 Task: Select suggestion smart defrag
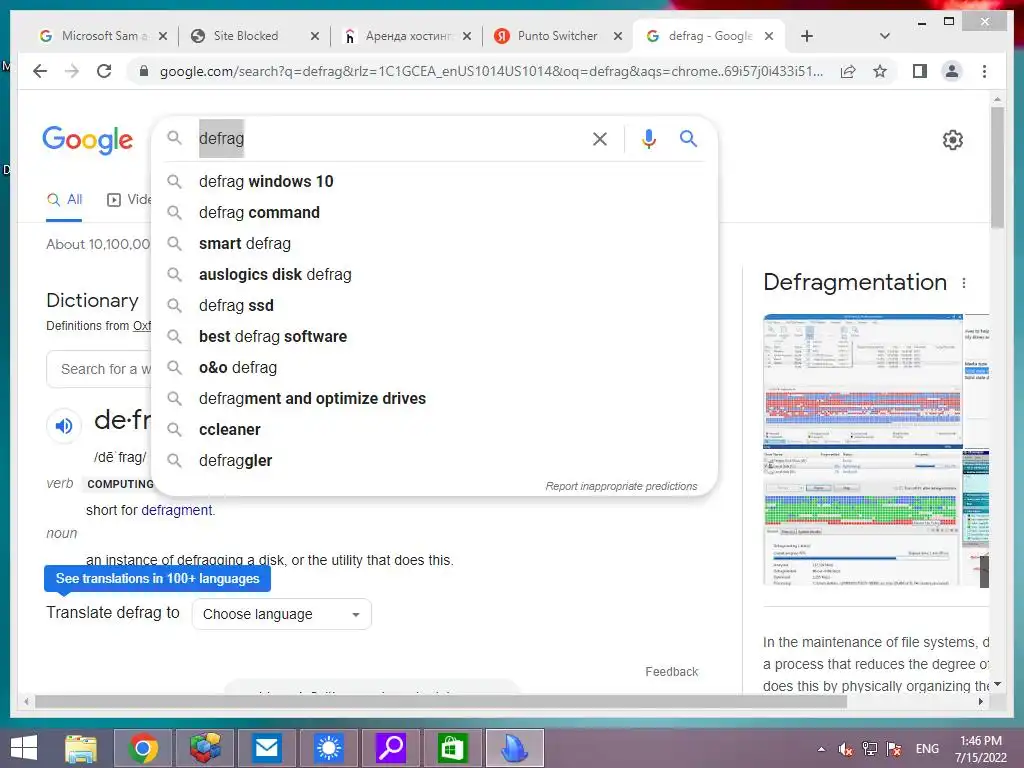click(434, 244)
